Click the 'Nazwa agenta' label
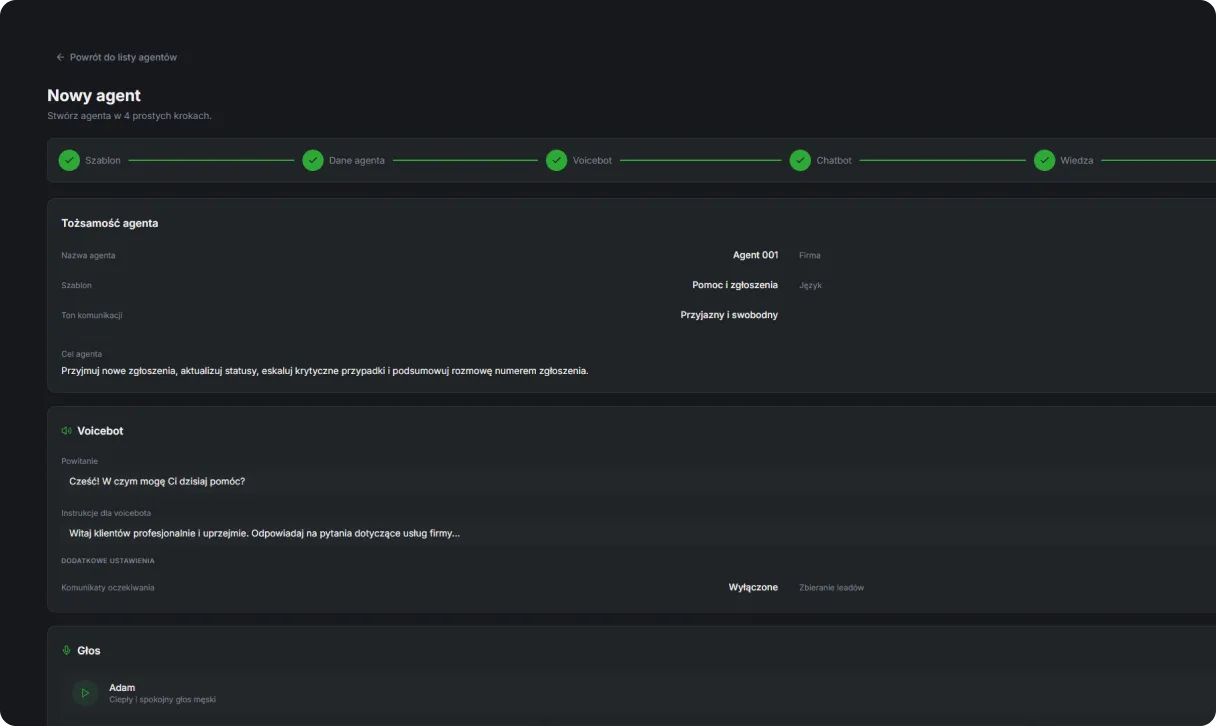 (x=88, y=255)
